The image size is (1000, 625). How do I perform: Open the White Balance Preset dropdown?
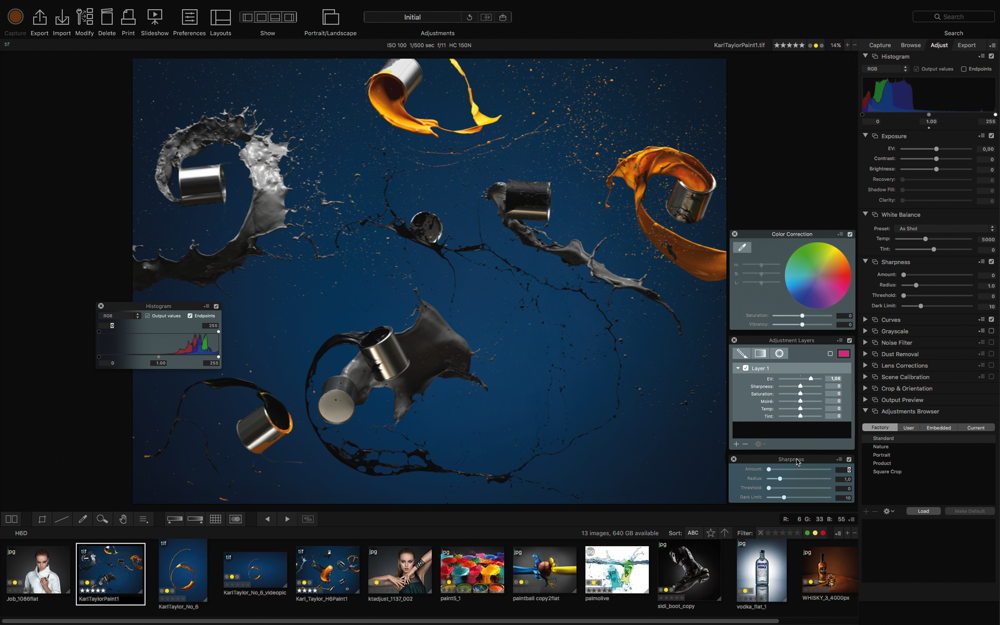[x=944, y=228]
